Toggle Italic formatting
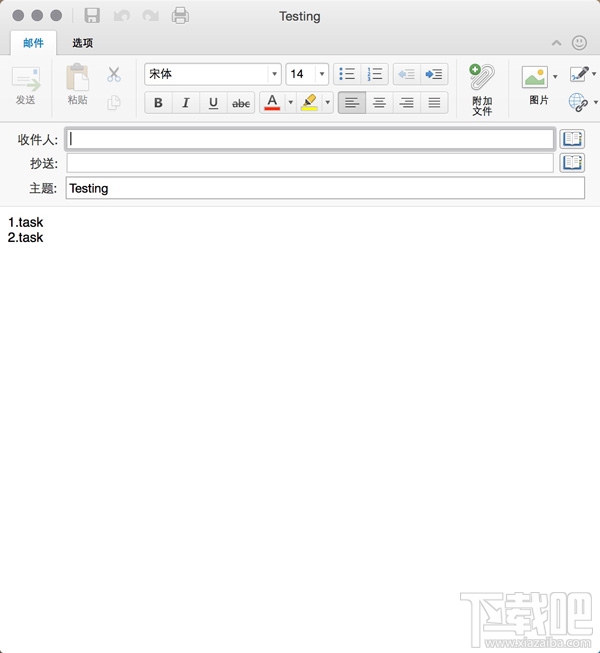Screen dimensions: 600x653 (x=186, y=102)
